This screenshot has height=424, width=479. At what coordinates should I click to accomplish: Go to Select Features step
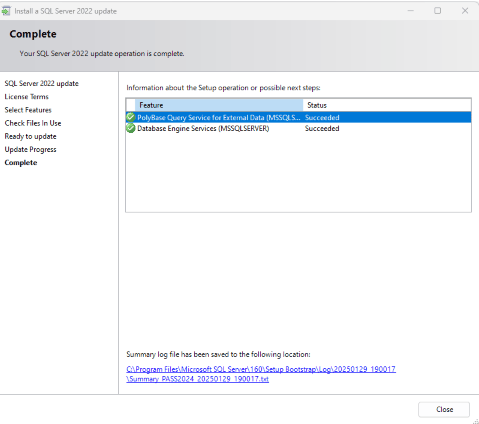click(28, 110)
